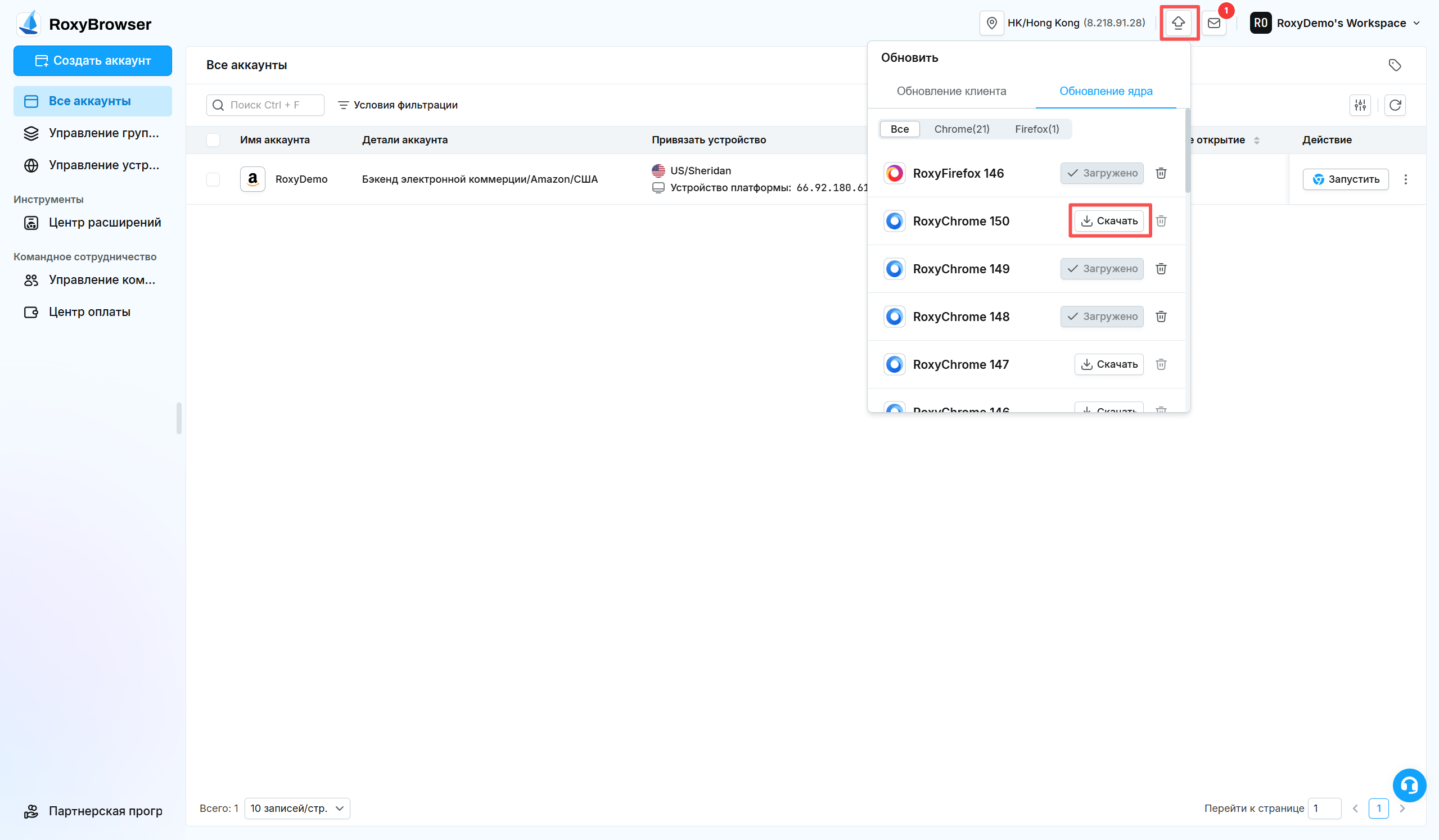Viewport: 1439px width, 840px height.
Task: Focus the Поиск Ctrl + F search field
Action: coord(265,105)
